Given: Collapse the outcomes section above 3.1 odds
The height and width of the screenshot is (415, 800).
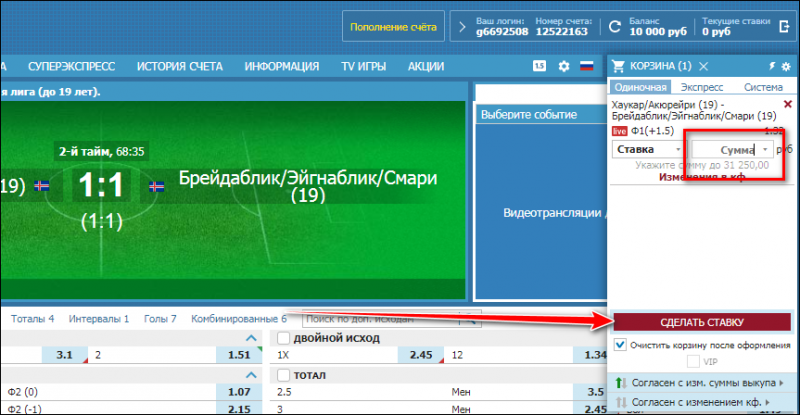Looking at the screenshot, I should 251,338.
